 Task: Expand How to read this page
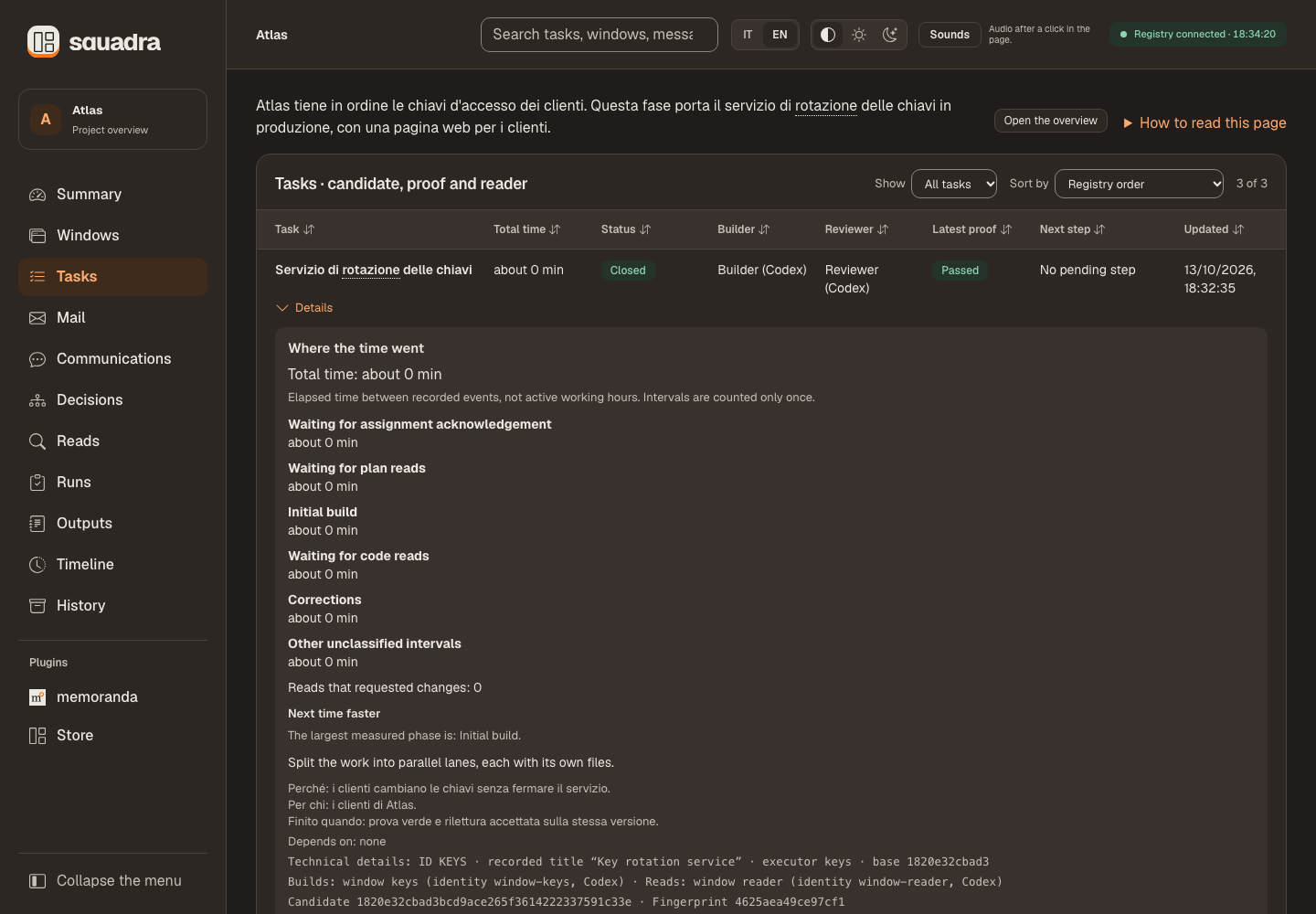(x=1205, y=122)
